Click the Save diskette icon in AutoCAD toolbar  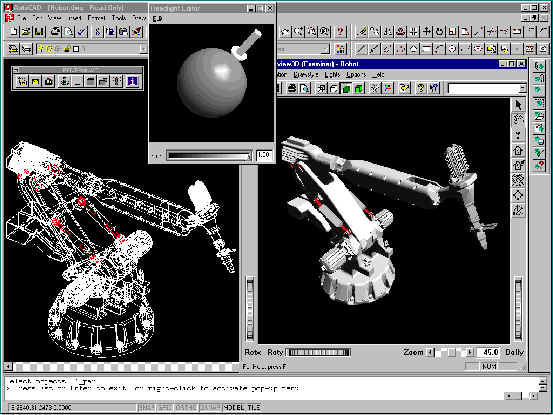pos(38,32)
